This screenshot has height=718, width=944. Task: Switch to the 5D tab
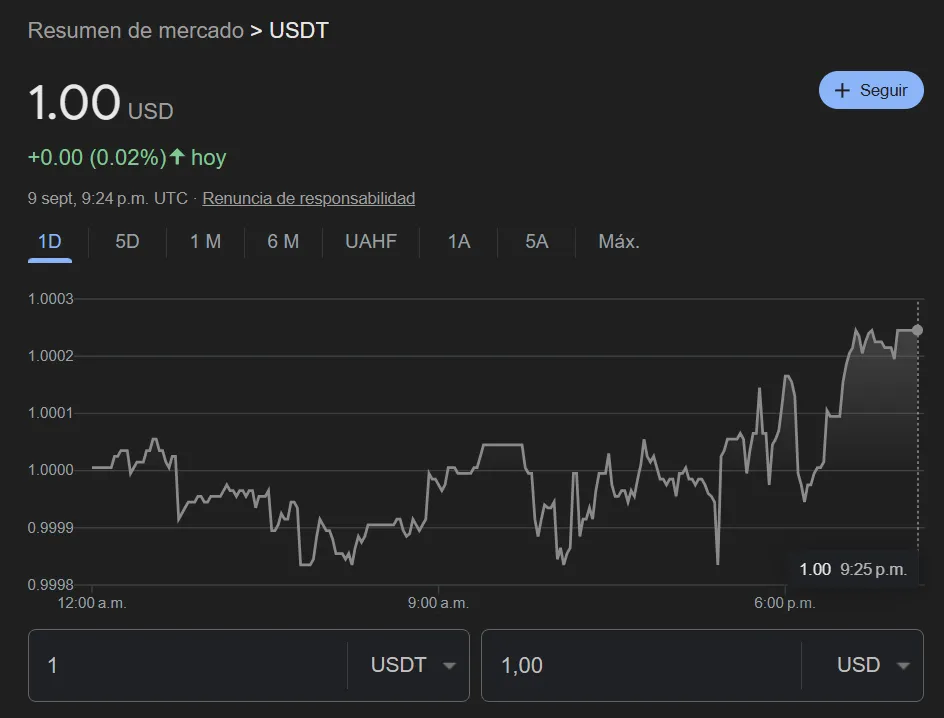pyautogui.click(x=127, y=241)
